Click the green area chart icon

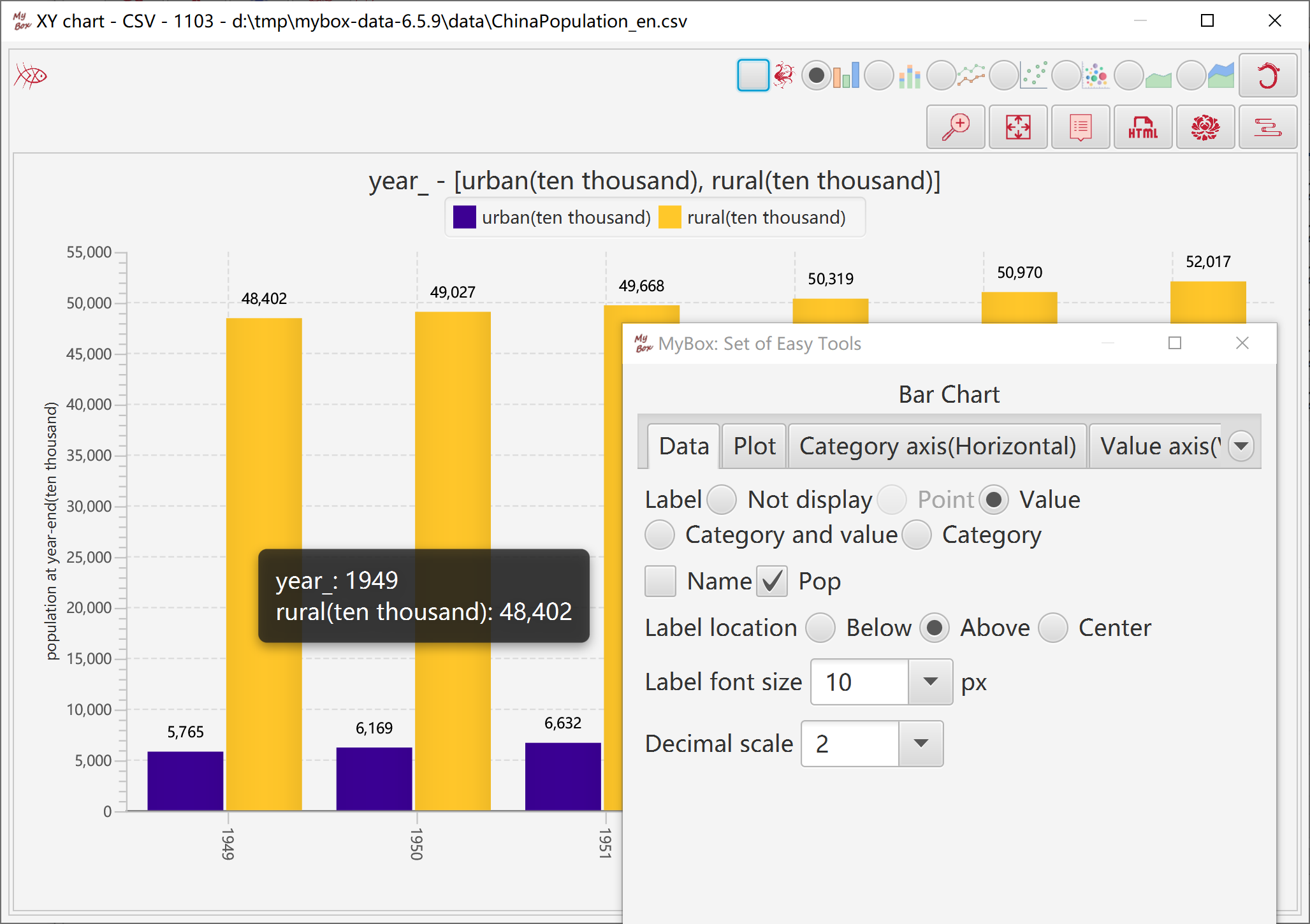point(1158,79)
